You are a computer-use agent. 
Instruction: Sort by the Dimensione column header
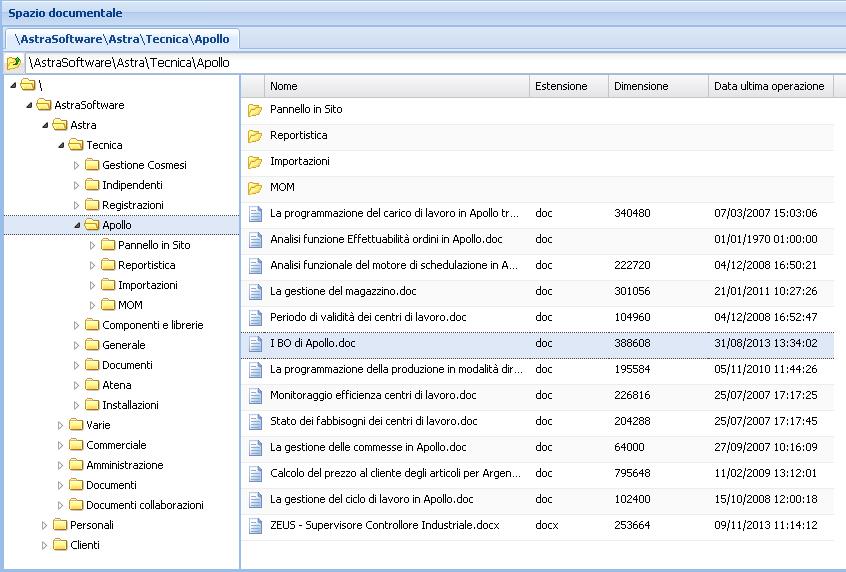pyautogui.click(x=658, y=86)
